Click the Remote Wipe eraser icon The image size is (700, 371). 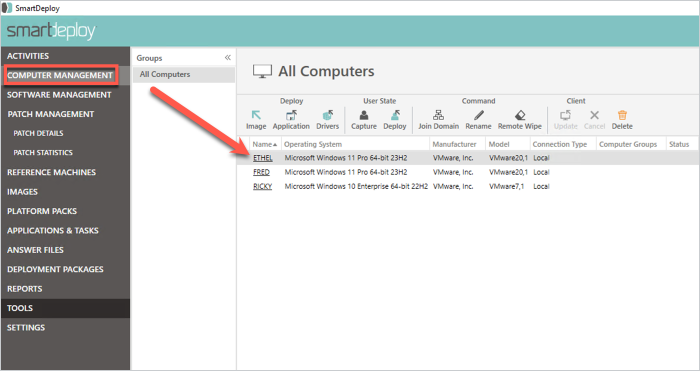click(x=520, y=116)
